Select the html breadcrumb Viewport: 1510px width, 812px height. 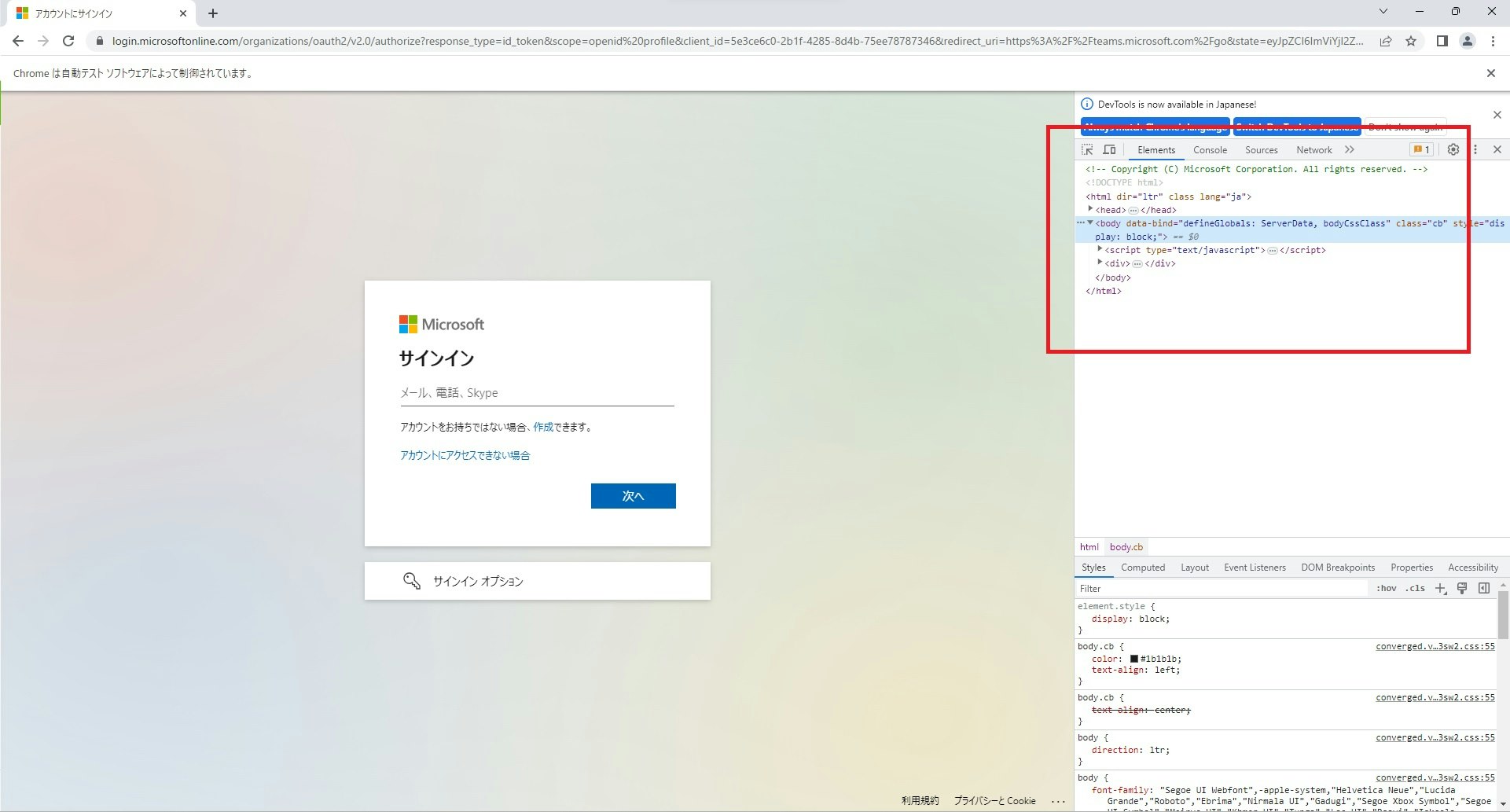(x=1089, y=547)
